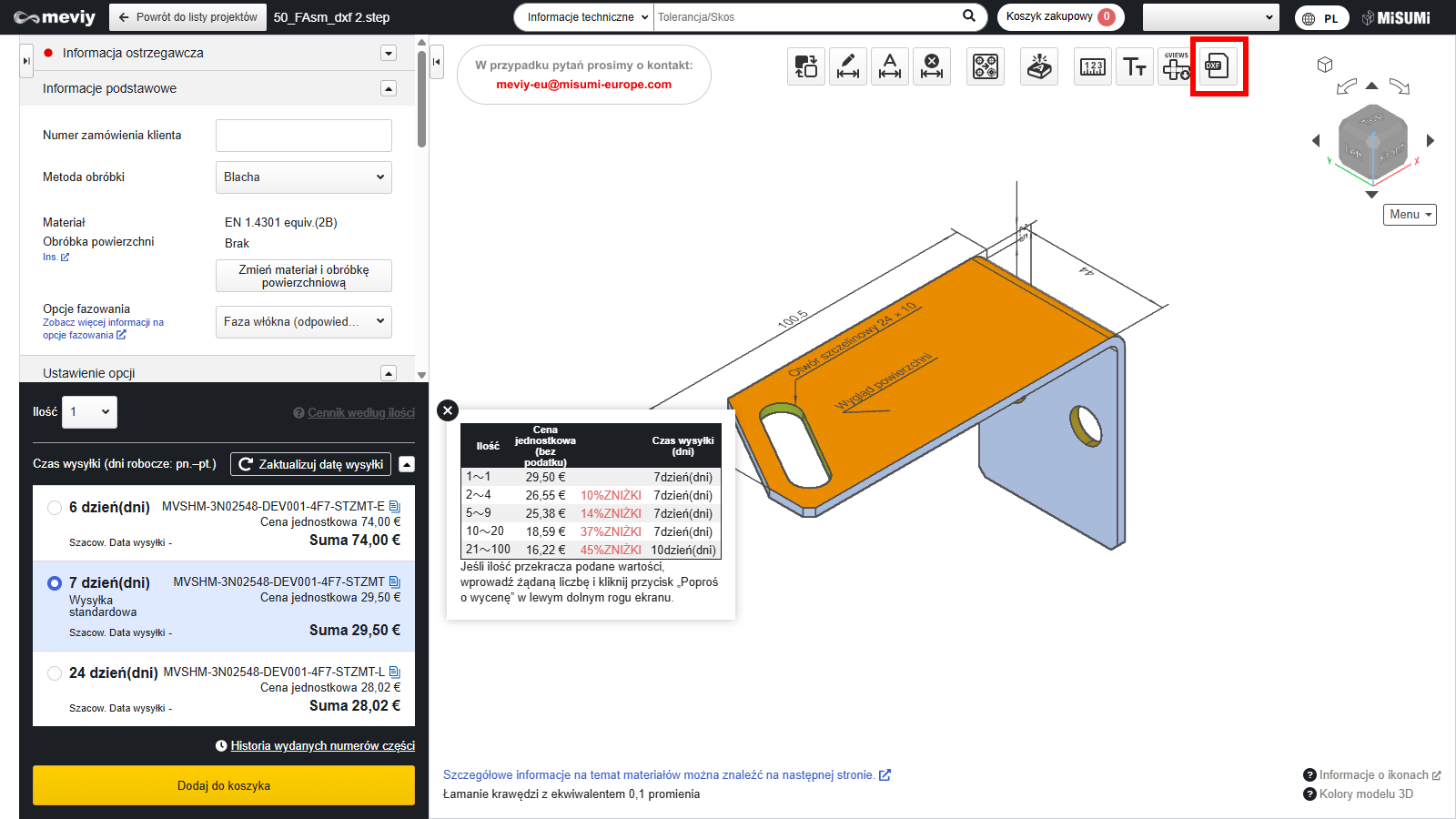Select the 6 dzień(dni) shipping option
The width and height of the screenshot is (1456, 819).
(55, 508)
